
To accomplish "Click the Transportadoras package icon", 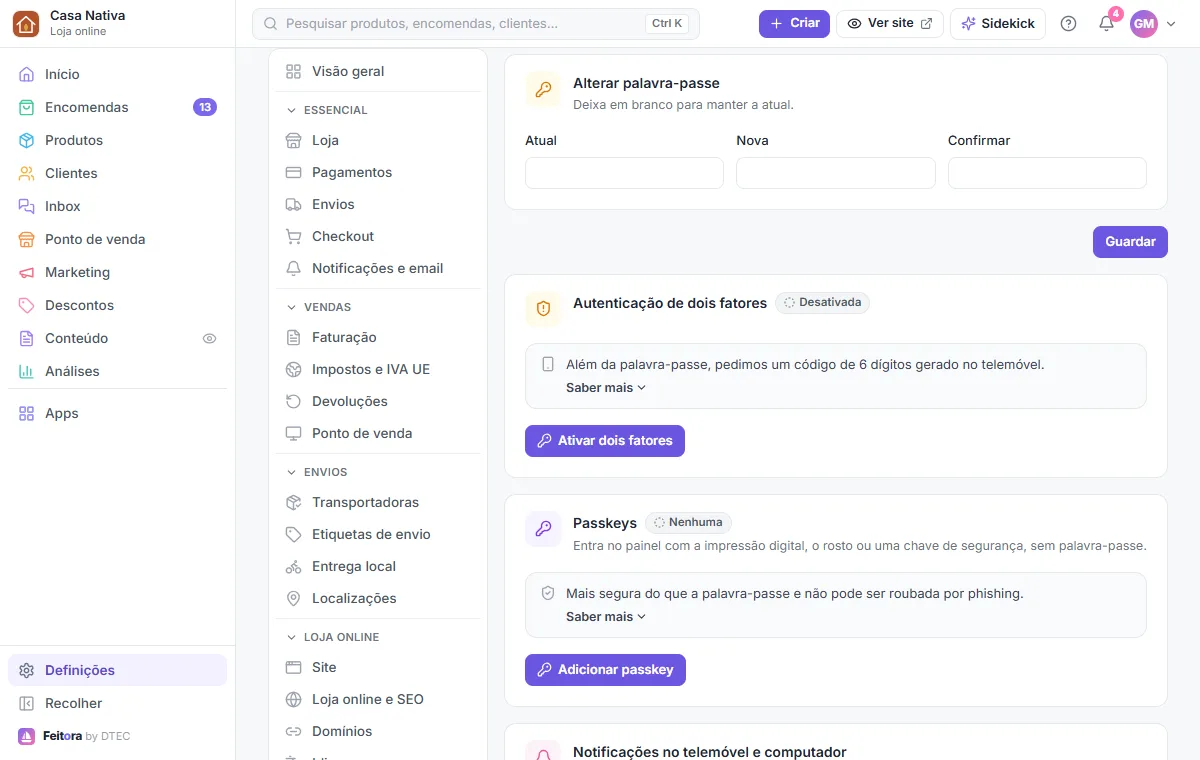I will (x=293, y=502).
